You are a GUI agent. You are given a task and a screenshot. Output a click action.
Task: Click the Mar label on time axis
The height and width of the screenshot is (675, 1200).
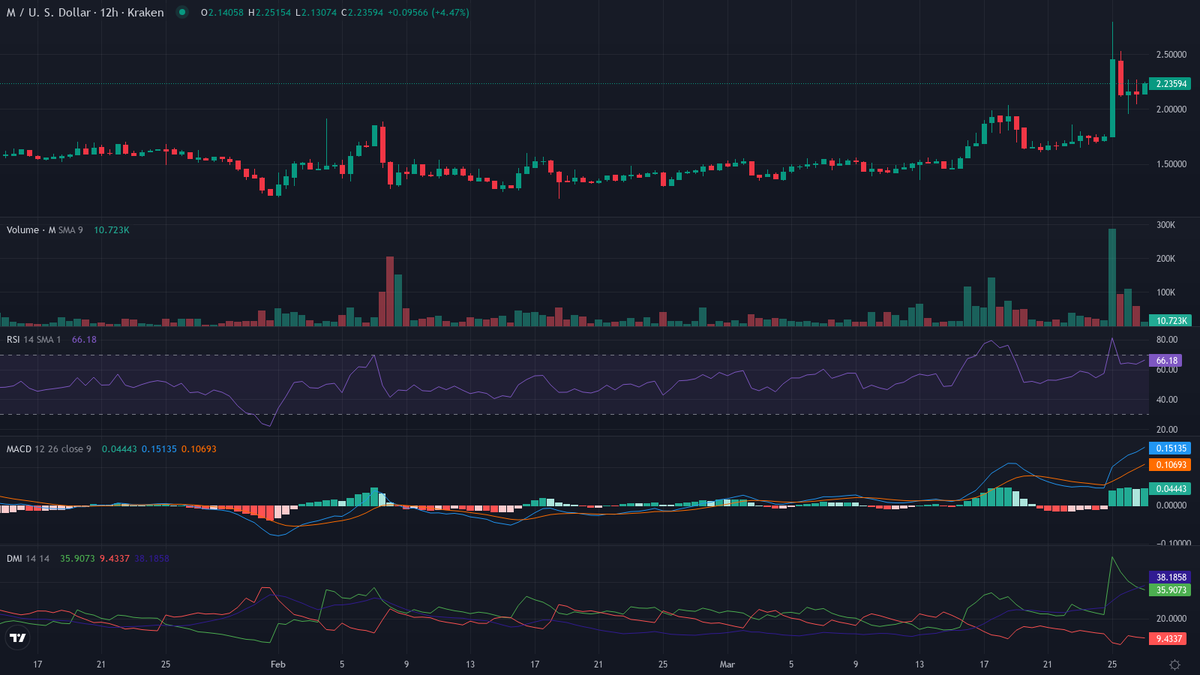[x=727, y=663]
